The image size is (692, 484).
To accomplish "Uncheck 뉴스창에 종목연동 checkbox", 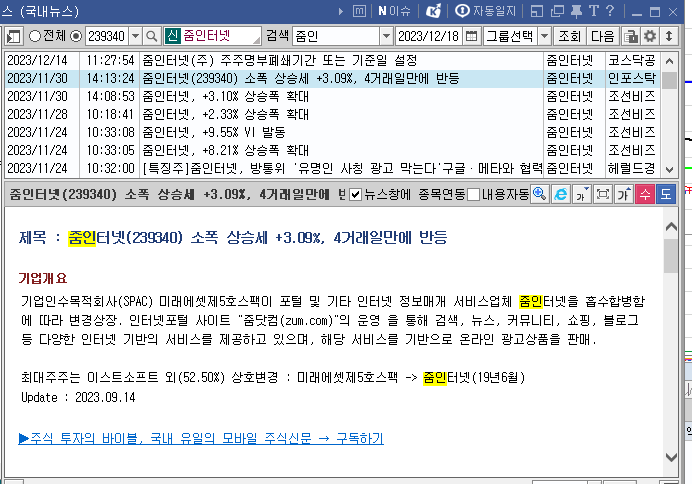I will point(355,195).
